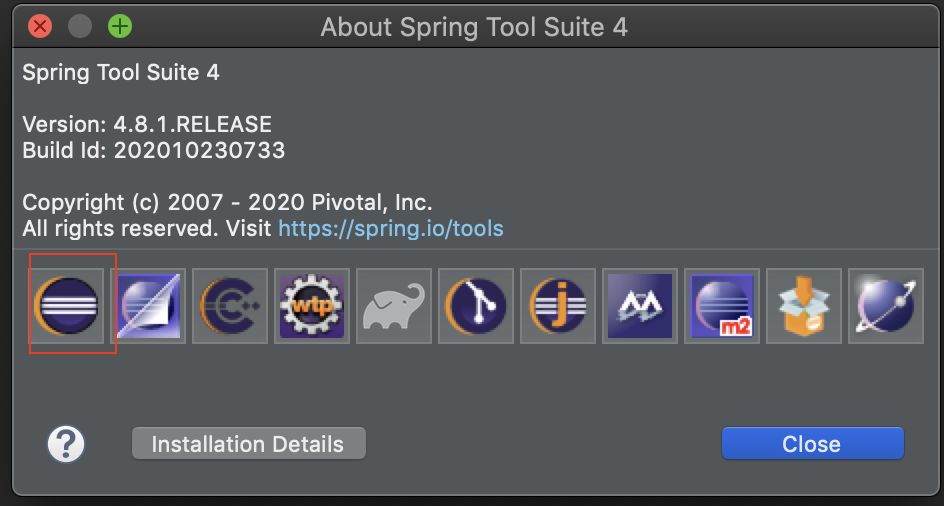Screen dimensions: 944x506
Task: Click the Eclipse platform feature icon
Action: coord(66,305)
